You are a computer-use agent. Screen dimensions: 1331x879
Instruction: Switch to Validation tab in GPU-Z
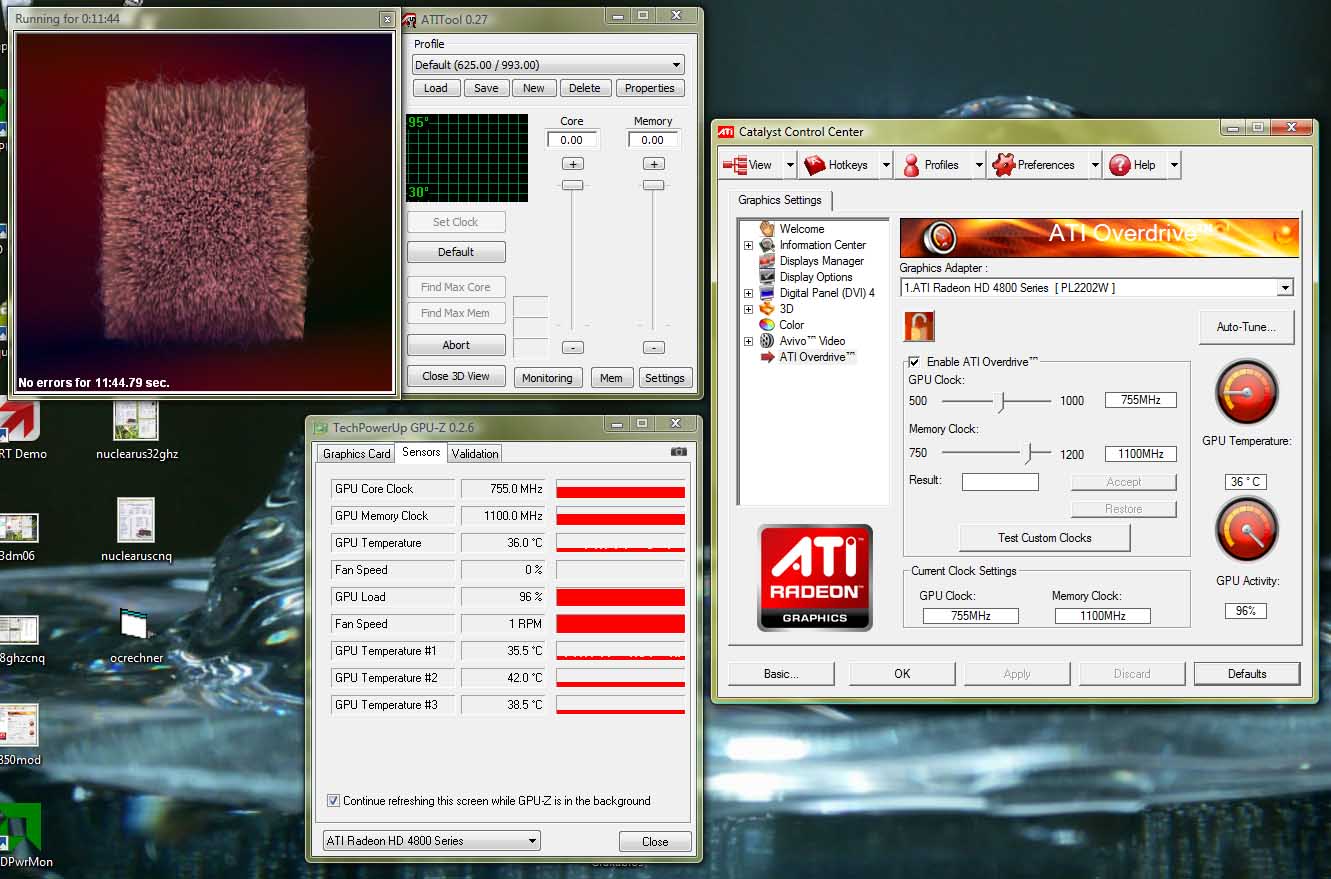coord(475,454)
